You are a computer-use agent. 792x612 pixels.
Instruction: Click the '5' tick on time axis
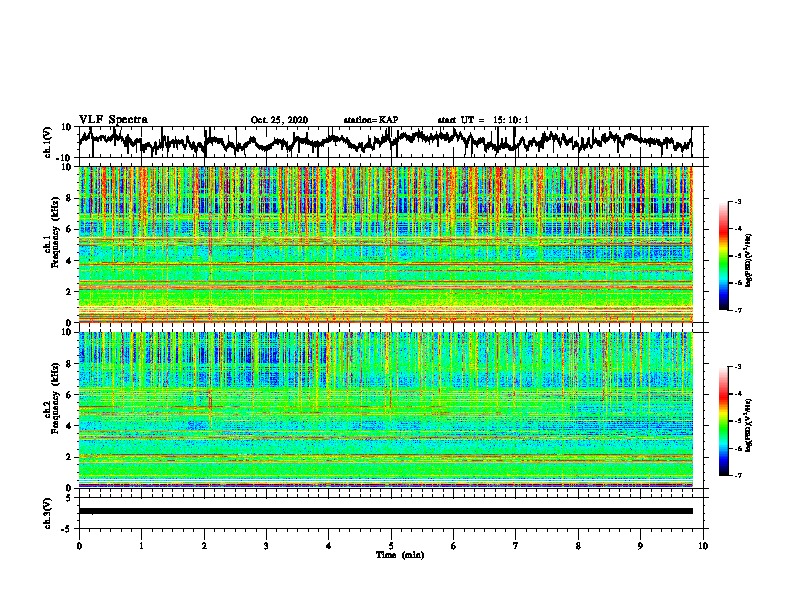click(391, 546)
